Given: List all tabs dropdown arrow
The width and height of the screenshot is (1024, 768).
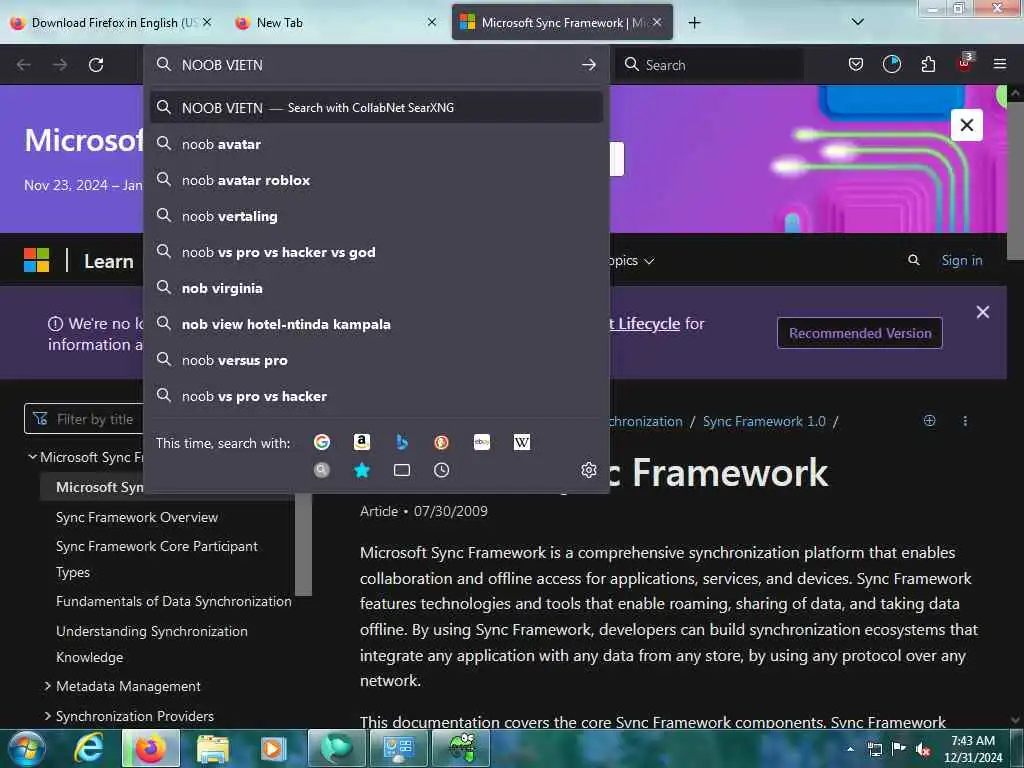Looking at the screenshot, I should 858,22.
